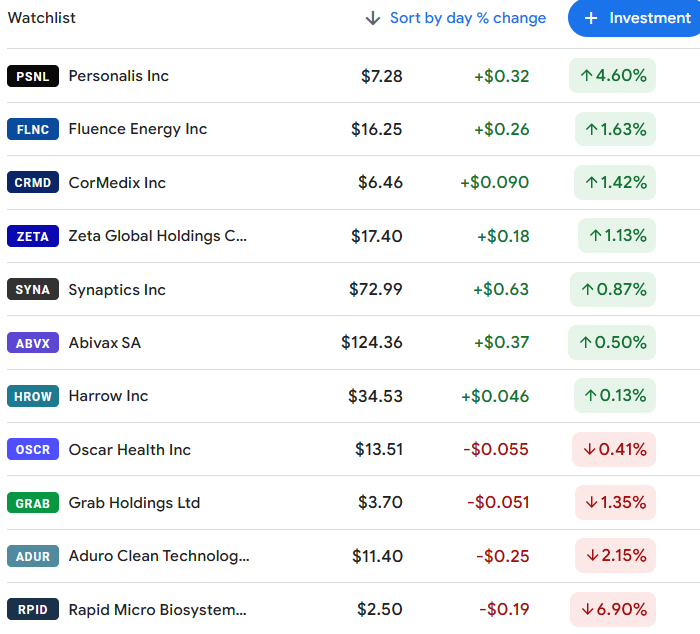700x634 pixels.
Task: Open Harrow Inc stock
Action: coord(108,396)
